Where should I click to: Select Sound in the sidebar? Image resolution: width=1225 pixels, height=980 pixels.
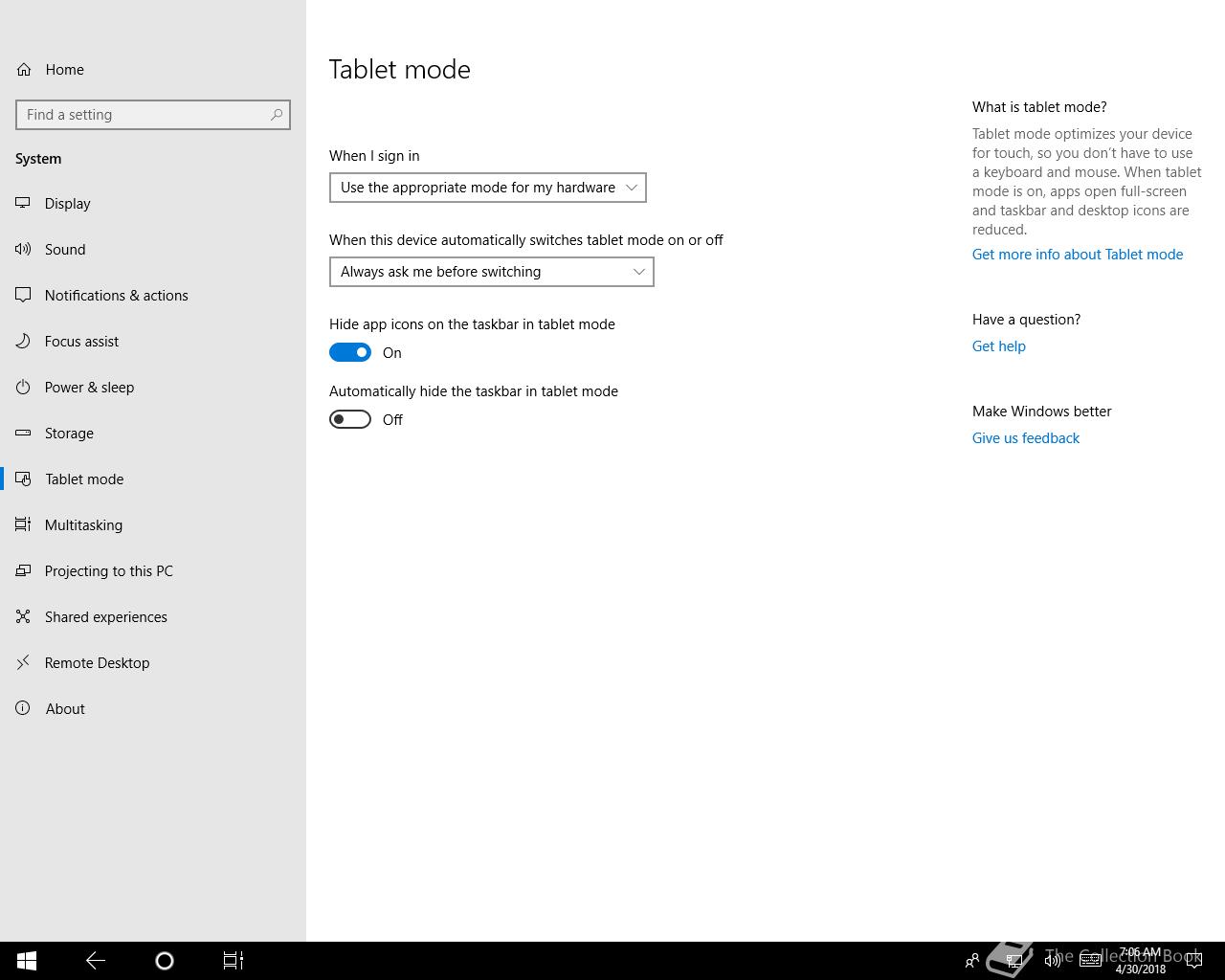(153, 249)
